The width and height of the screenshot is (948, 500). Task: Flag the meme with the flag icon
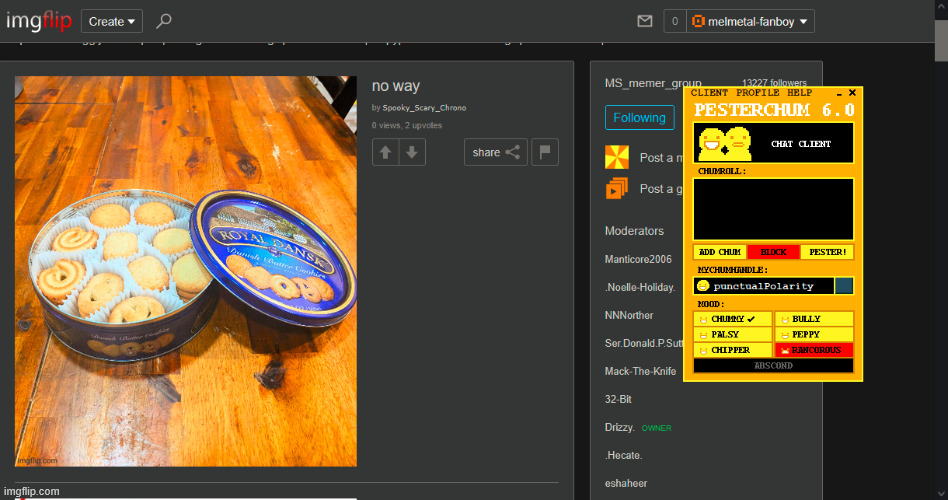[x=545, y=152]
